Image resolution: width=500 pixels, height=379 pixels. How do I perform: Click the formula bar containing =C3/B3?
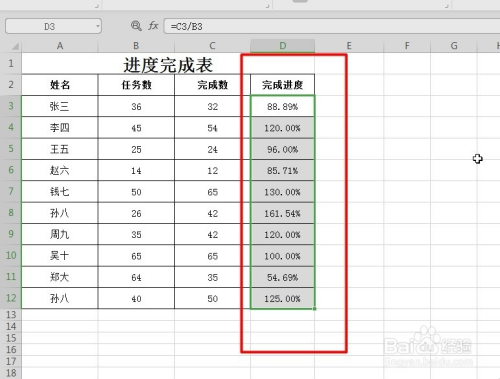pos(332,26)
